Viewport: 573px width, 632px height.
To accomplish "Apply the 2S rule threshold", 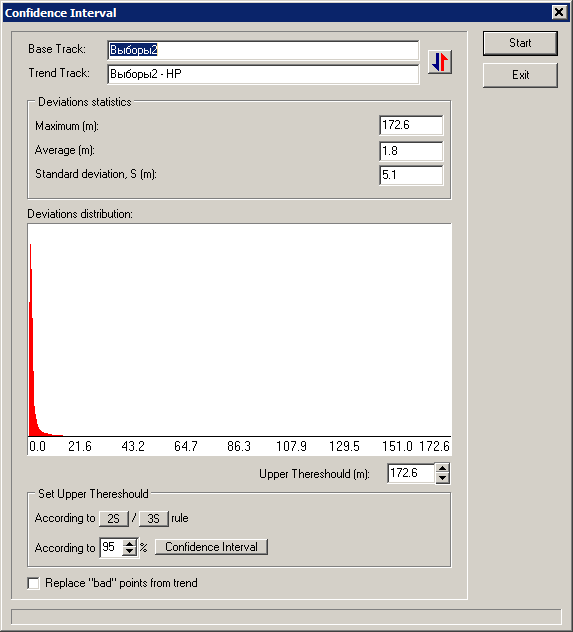I will click(x=114, y=518).
